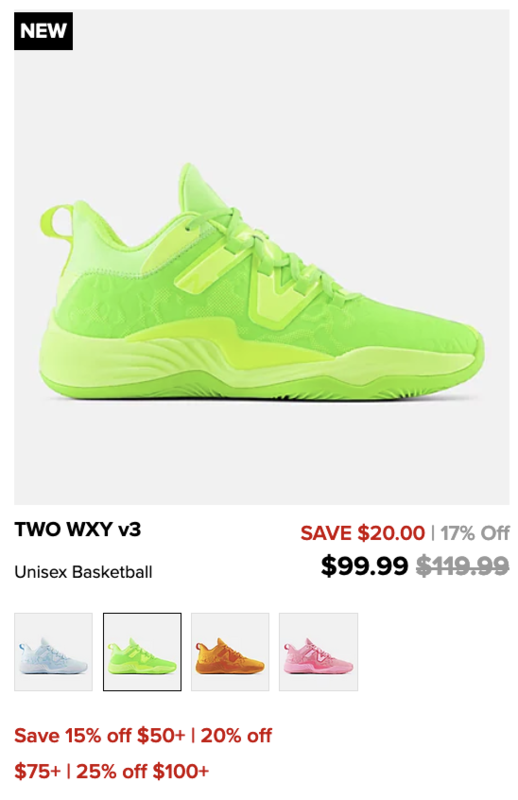518x800 pixels.
Task: Click the 17% Off label
Action: pos(475,533)
